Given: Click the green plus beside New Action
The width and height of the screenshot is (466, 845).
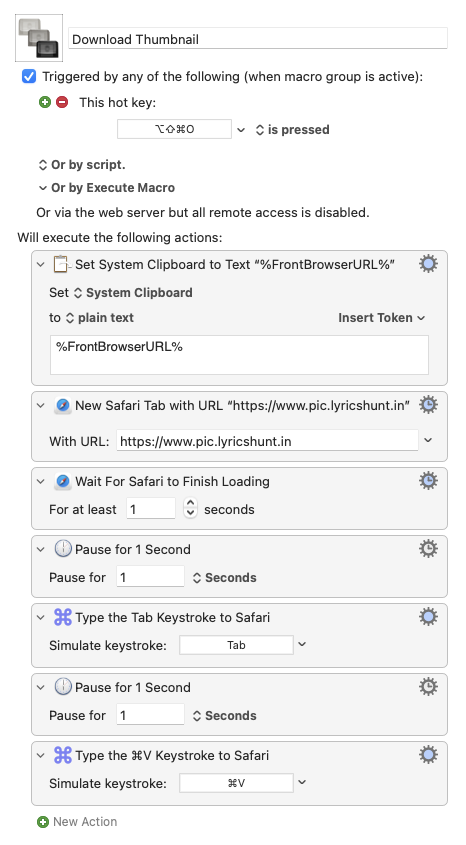Looking at the screenshot, I should [x=43, y=822].
